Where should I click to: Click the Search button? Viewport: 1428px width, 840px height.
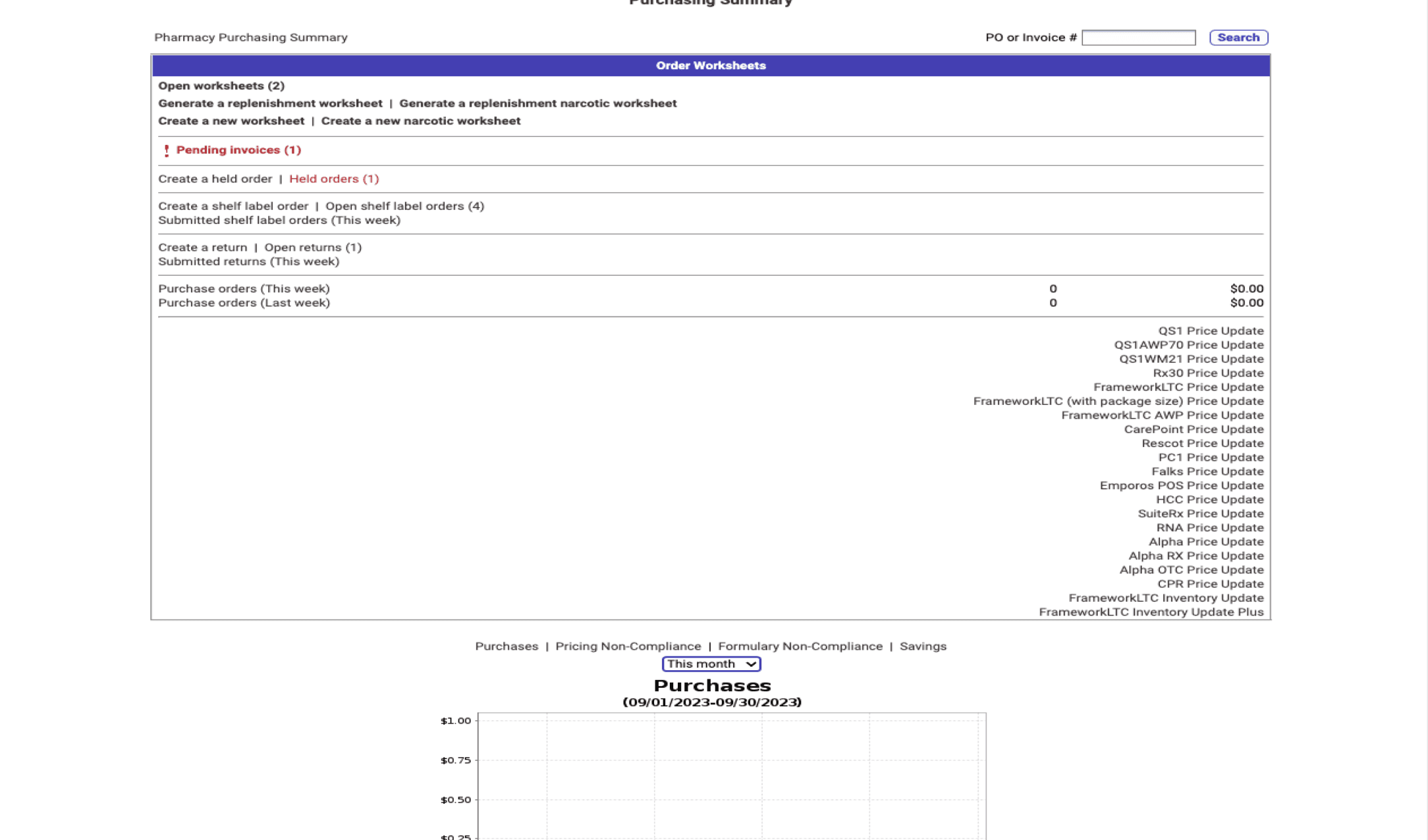tap(1238, 38)
